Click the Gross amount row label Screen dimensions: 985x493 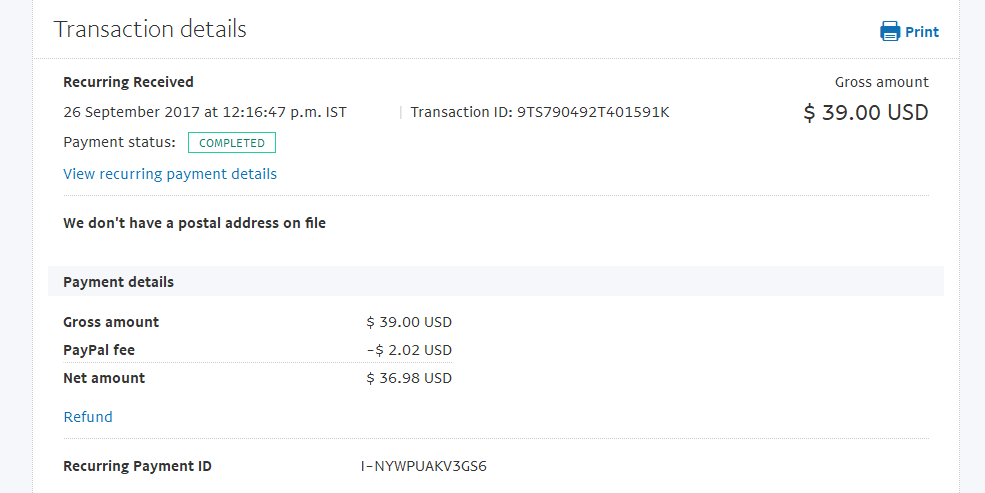(111, 322)
